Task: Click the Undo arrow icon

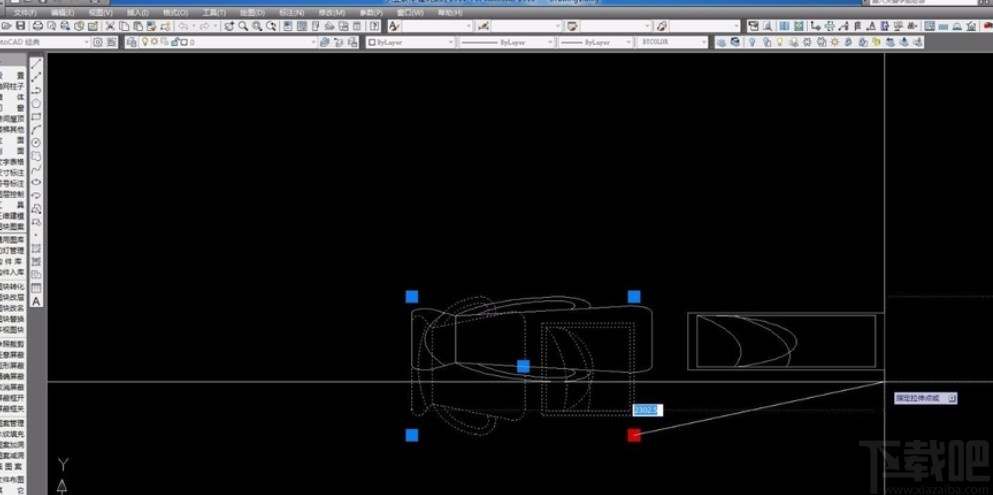Action: 183,26
